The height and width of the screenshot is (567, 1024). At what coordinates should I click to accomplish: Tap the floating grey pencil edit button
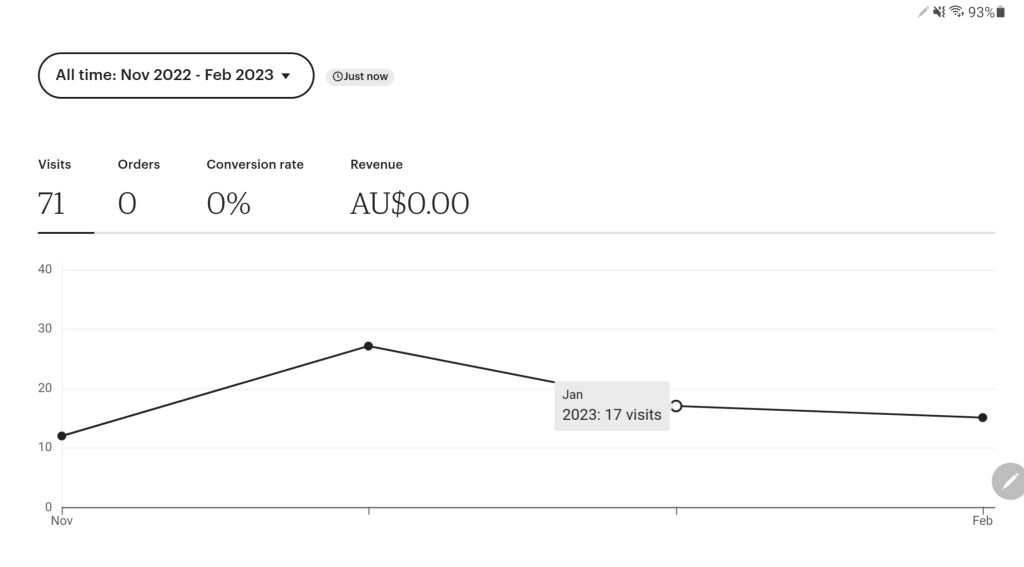(x=1008, y=481)
